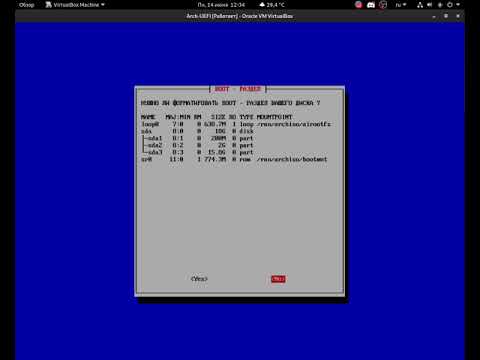Click the power icon in the top bar
The width and height of the screenshot is (480, 360).
(x=450, y=5)
